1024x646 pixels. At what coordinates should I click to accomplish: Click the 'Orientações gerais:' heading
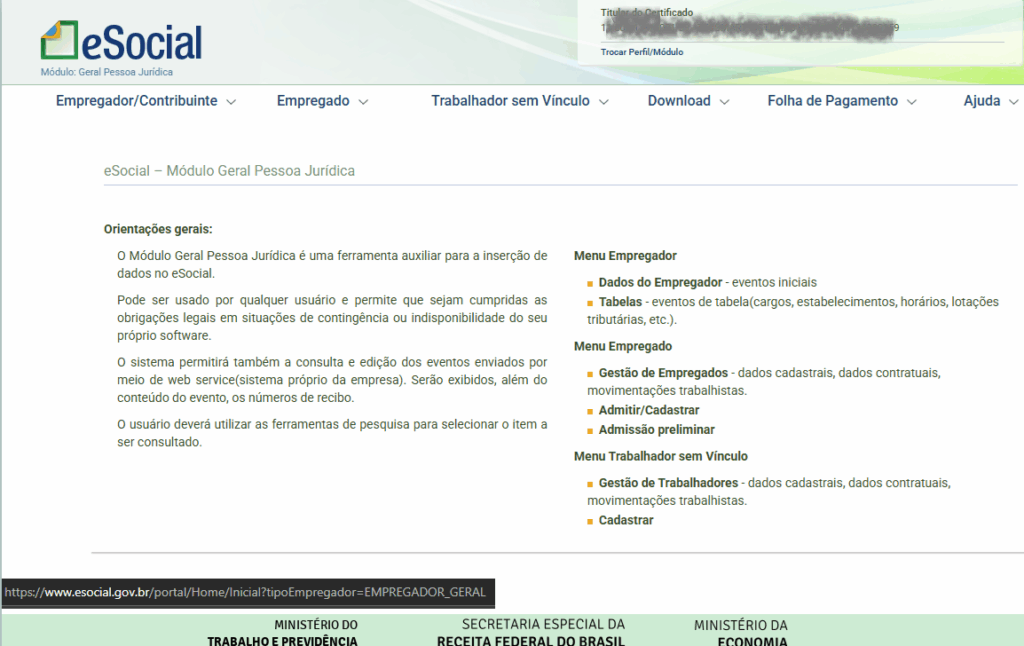[158, 229]
